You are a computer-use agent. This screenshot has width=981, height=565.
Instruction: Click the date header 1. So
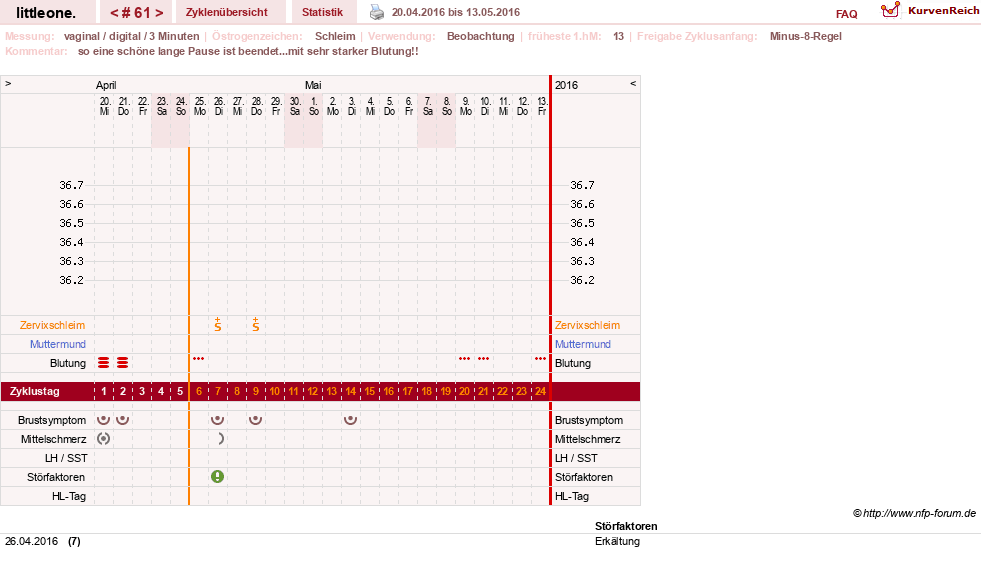[313, 106]
